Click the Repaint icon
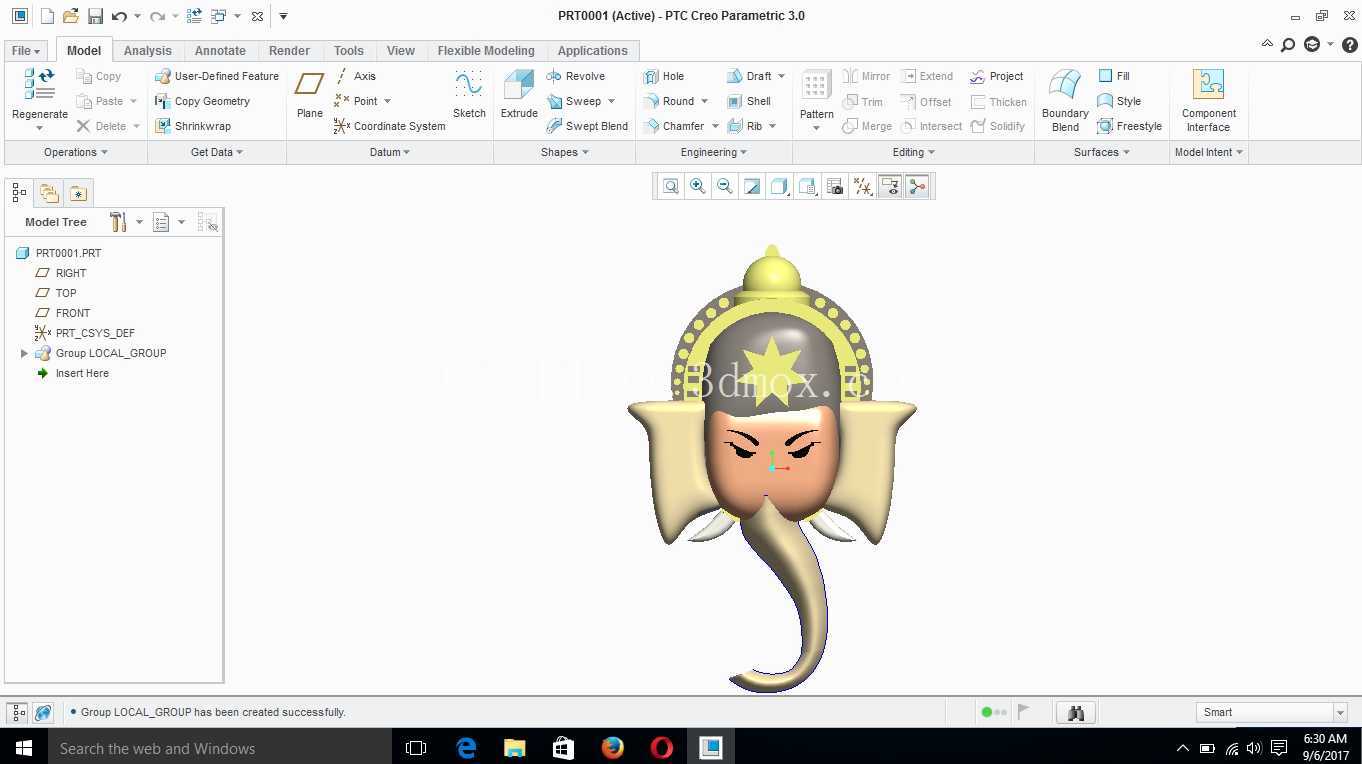 pyautogui.click(x=752, y=186)
